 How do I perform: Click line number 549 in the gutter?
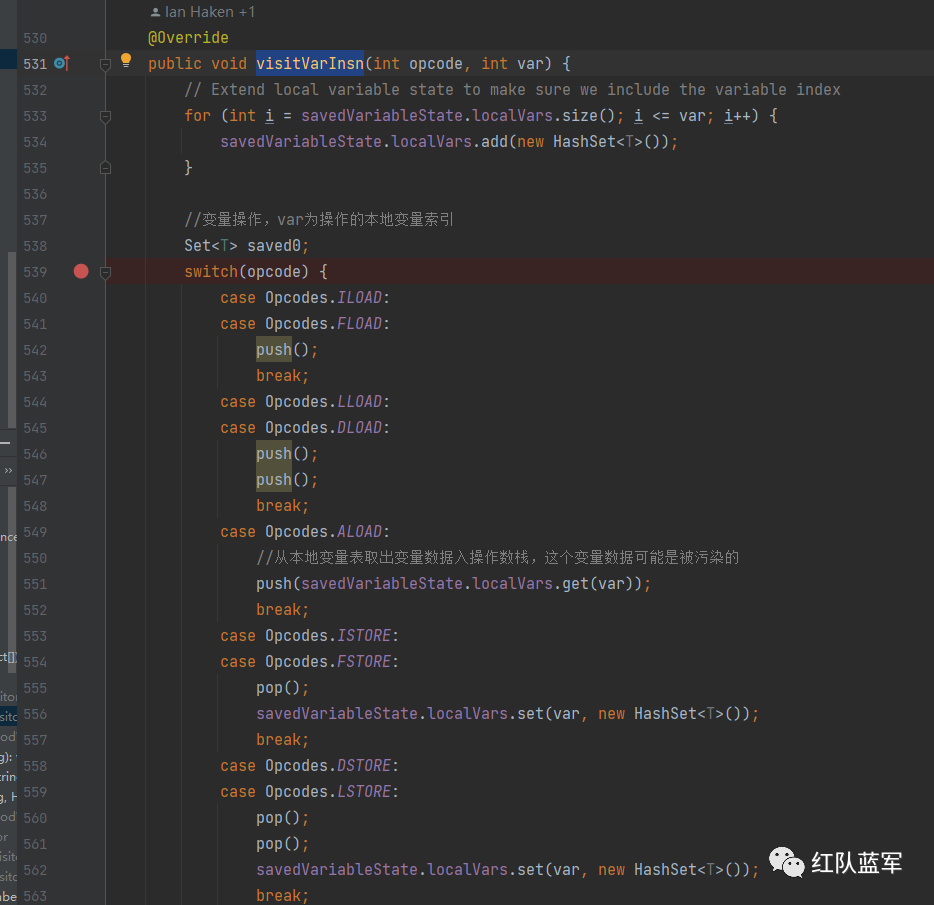pyautogui.click(x=35, y=532)
